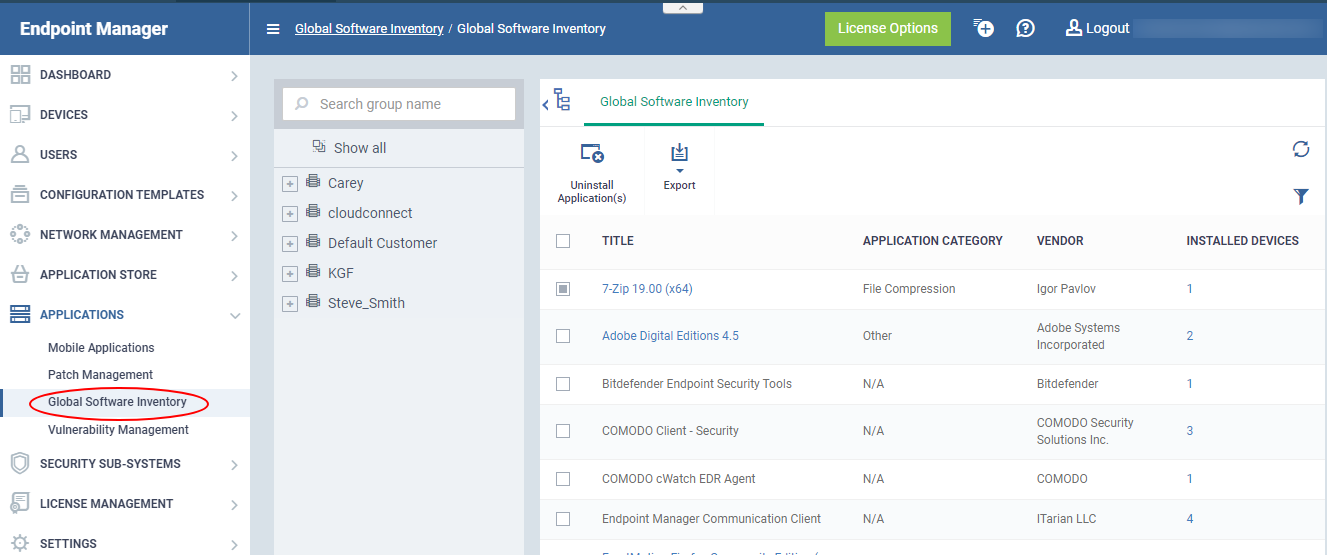Check the COMODO Client - Security checkbox
This screenshot has height=555, width=1327.
tap(563, 431)
